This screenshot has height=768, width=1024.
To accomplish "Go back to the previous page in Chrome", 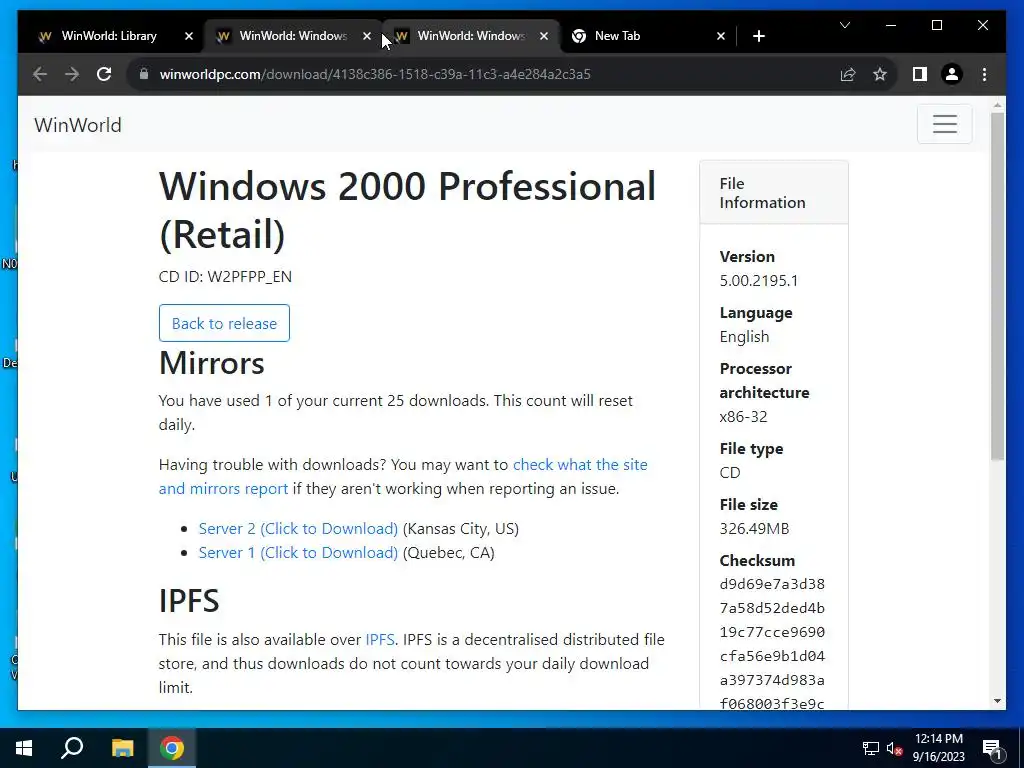I will 40,74.
